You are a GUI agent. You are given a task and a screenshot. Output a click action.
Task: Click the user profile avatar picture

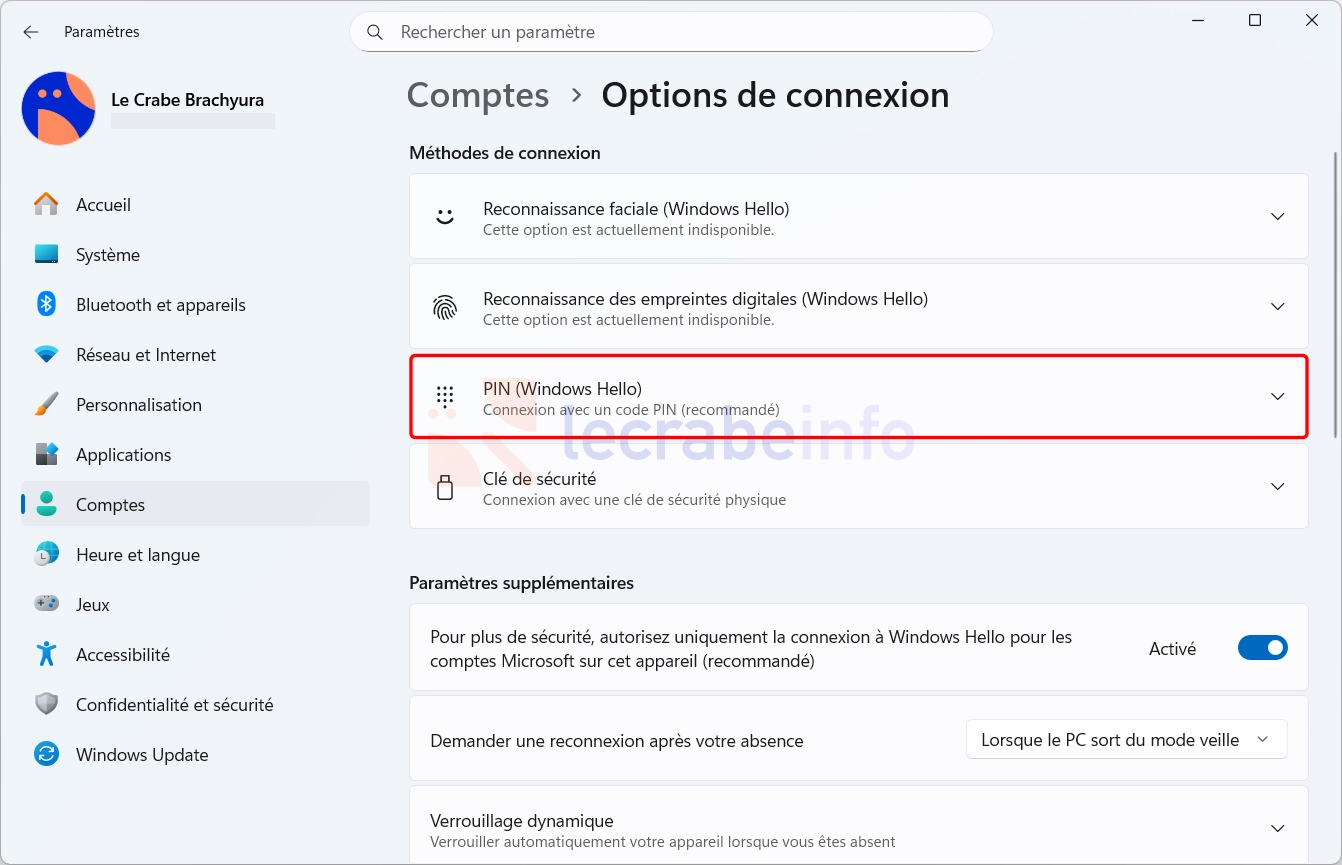[58, 108]
